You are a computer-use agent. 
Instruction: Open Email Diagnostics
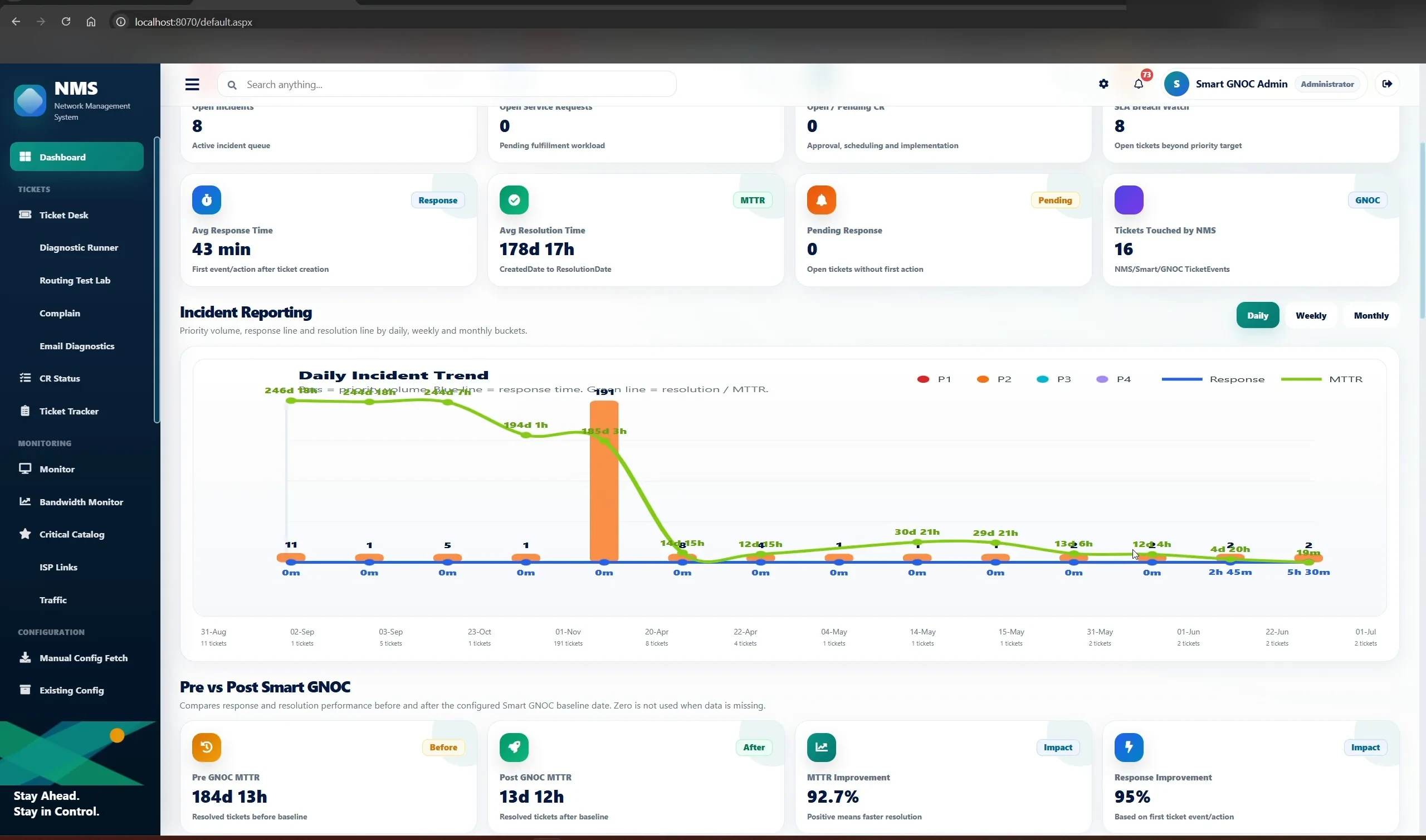(x=77, y=346)
